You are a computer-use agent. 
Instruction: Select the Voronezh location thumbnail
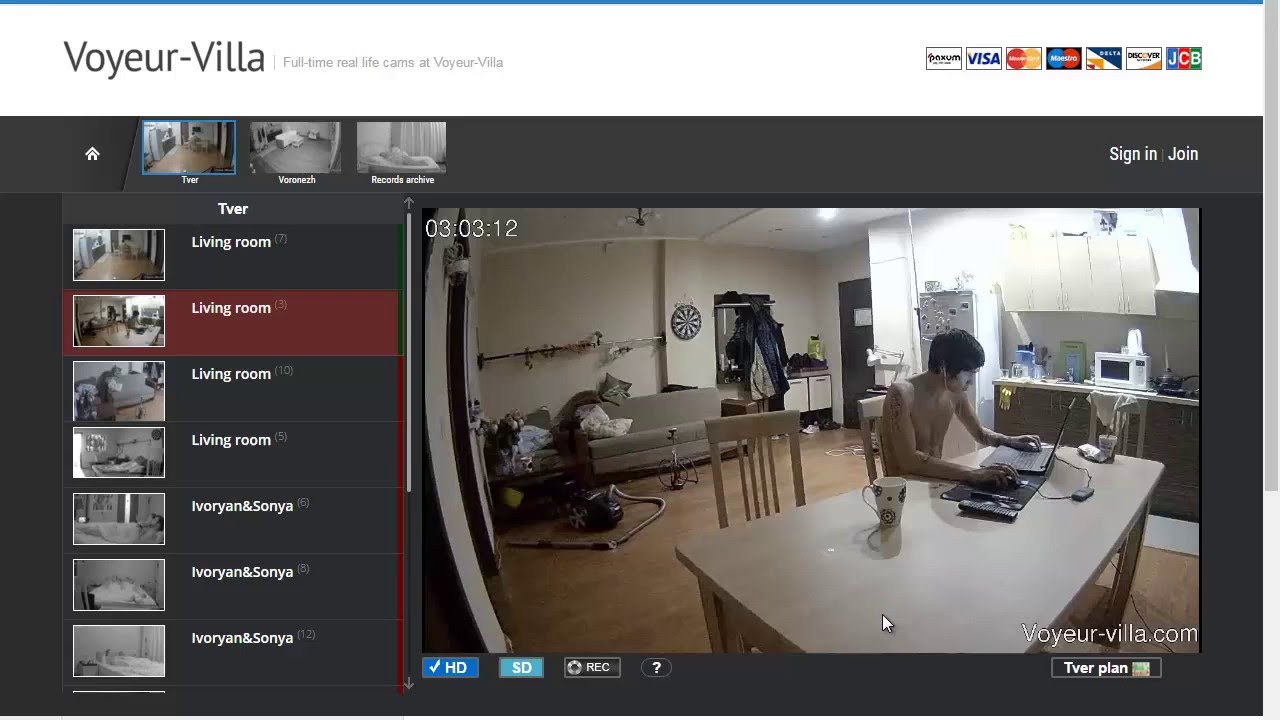pyautogui.click(x=296, y=148)
